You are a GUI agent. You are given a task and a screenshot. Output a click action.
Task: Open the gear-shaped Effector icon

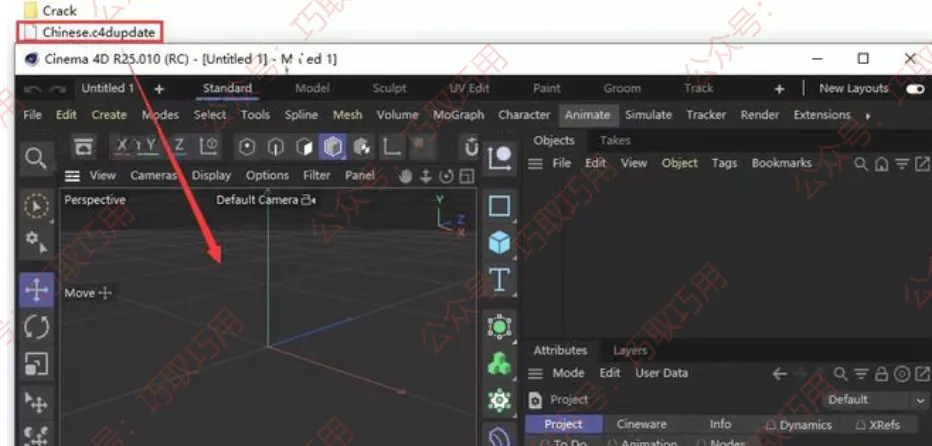[499, 400]
